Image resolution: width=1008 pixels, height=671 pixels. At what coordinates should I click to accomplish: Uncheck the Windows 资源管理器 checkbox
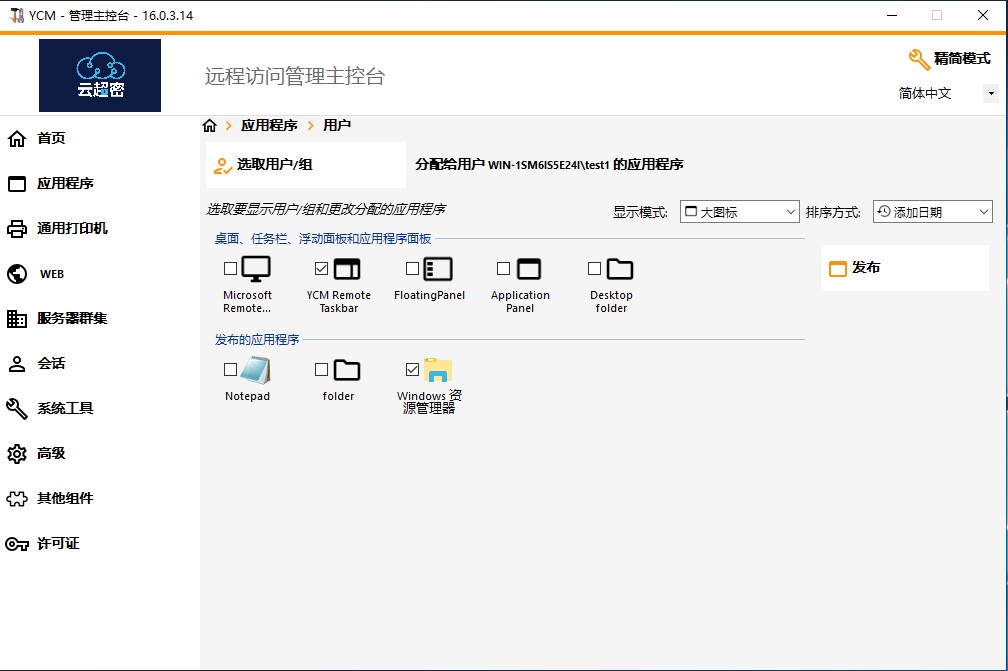pos(413,369)
